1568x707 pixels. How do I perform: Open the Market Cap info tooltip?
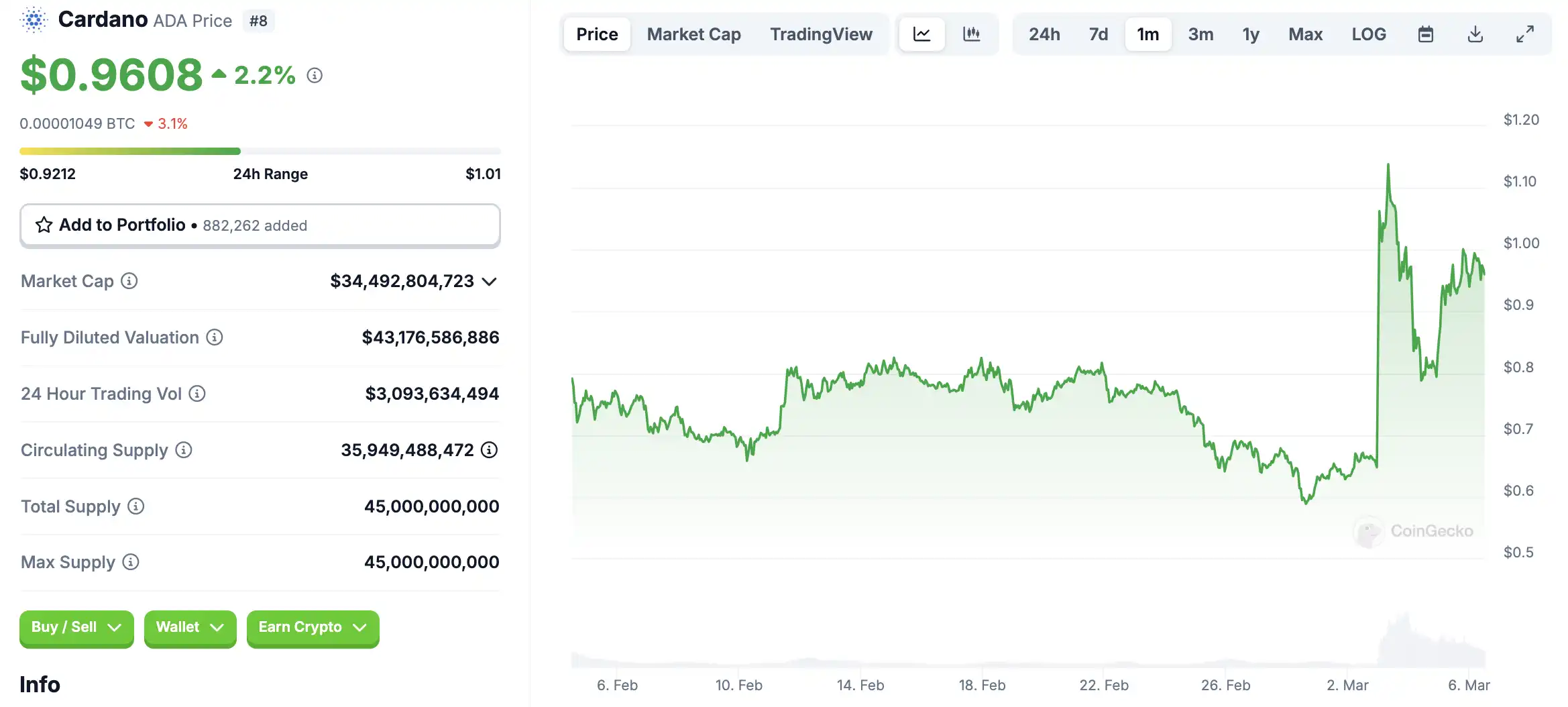[129, 282]
